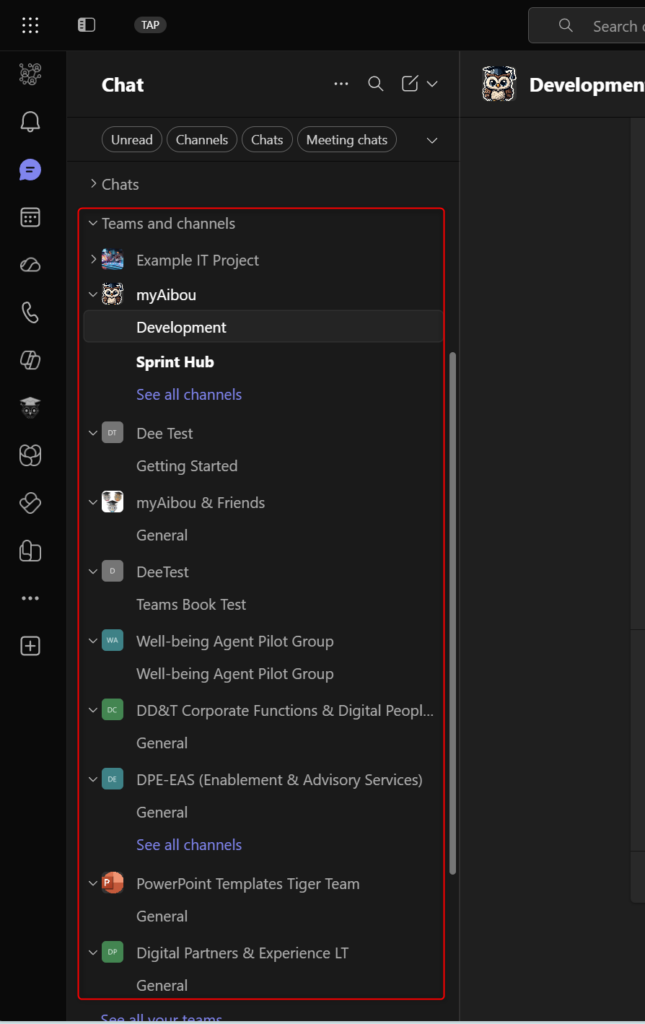Open the Copilot icon in the app rail
The image size is (645, 1024).
30,360
